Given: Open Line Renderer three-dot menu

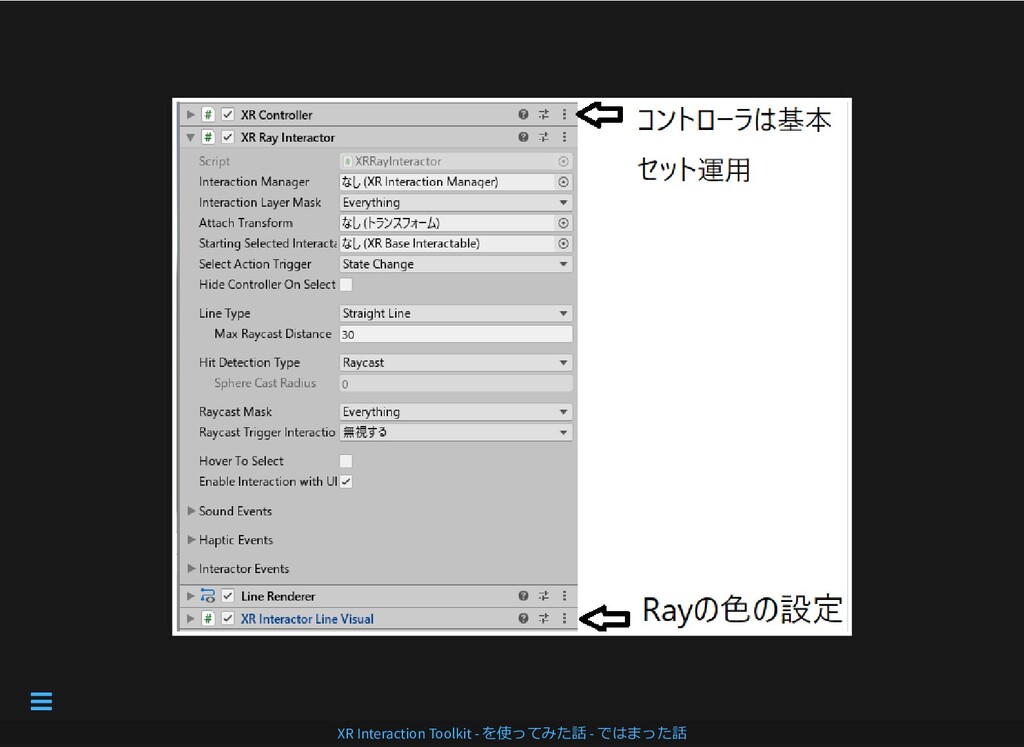Looking at the screenshot, I should point(564,596).
